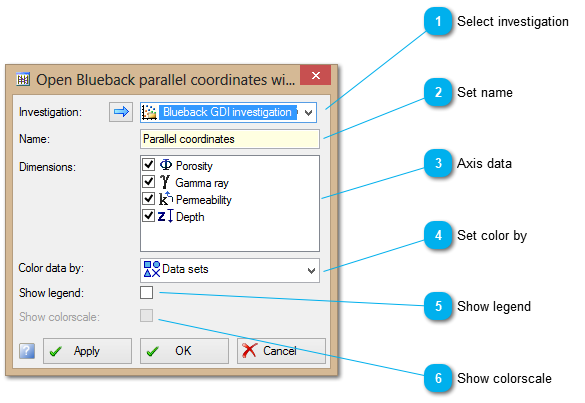Image resolution: width=585 pixels, height=403 pixels.
Task: Click the Name text field
Action: 230,139
